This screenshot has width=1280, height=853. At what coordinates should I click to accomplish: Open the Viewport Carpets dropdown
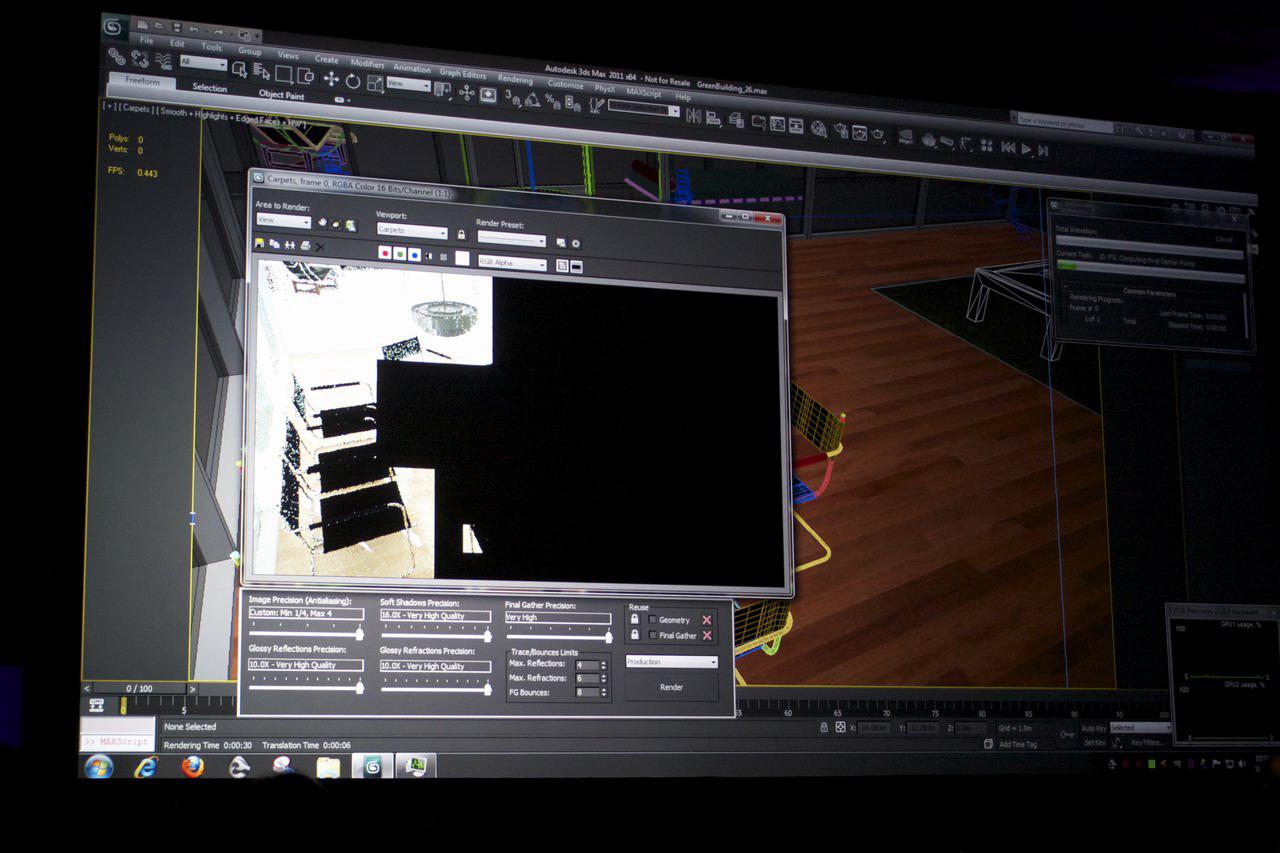coord(412,231)
